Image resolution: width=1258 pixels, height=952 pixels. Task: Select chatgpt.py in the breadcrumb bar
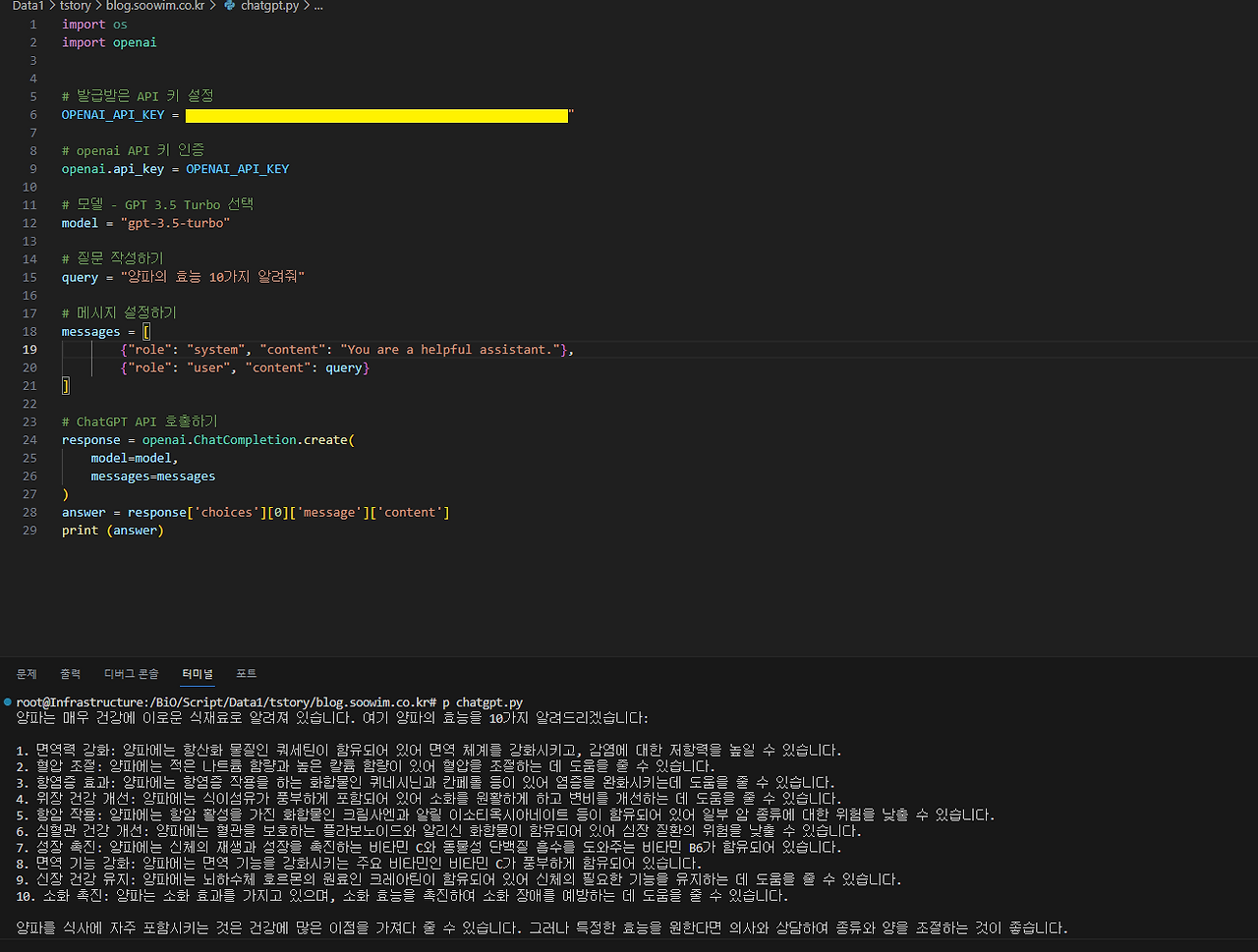[270, 6]
